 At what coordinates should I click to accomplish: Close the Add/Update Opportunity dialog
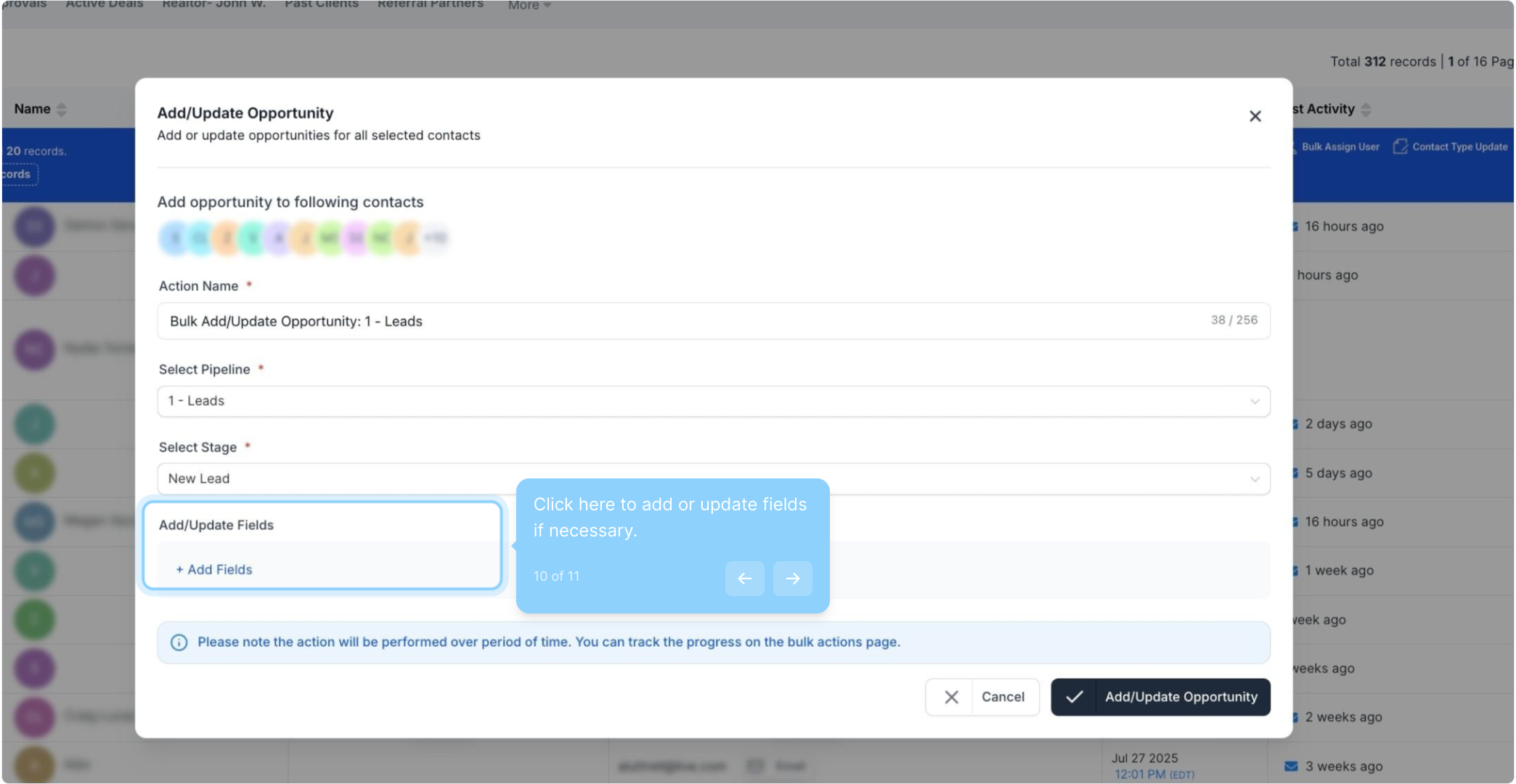(1255, 116)
